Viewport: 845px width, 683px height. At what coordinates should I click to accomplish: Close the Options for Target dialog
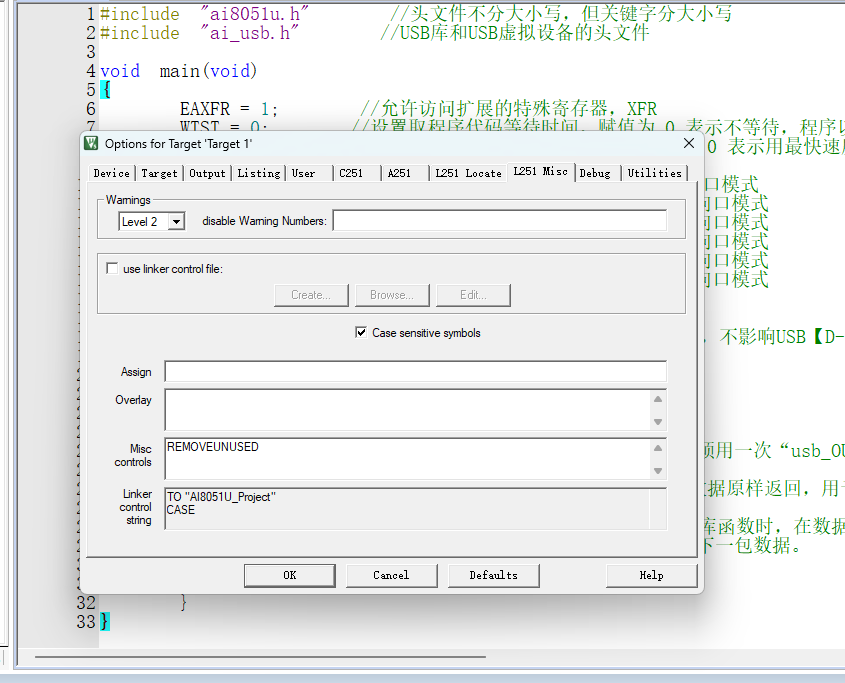coord(689,143)
